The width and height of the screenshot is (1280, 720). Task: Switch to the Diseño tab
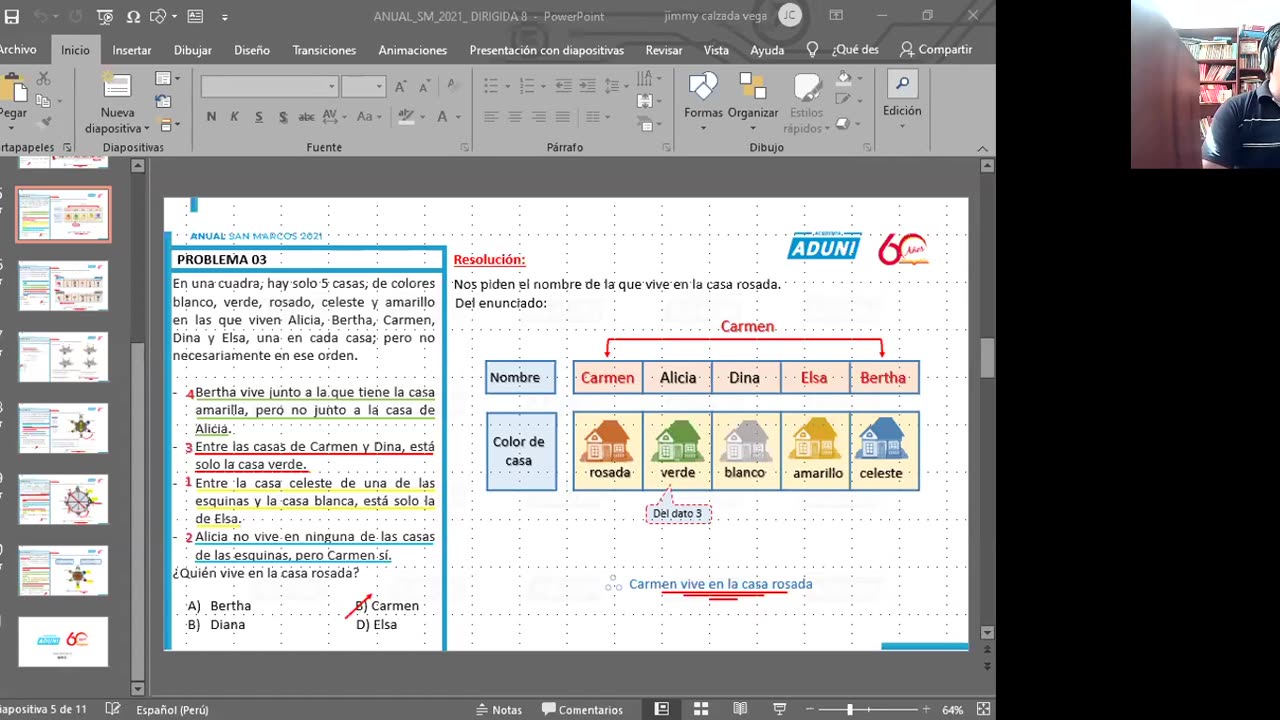252,50
